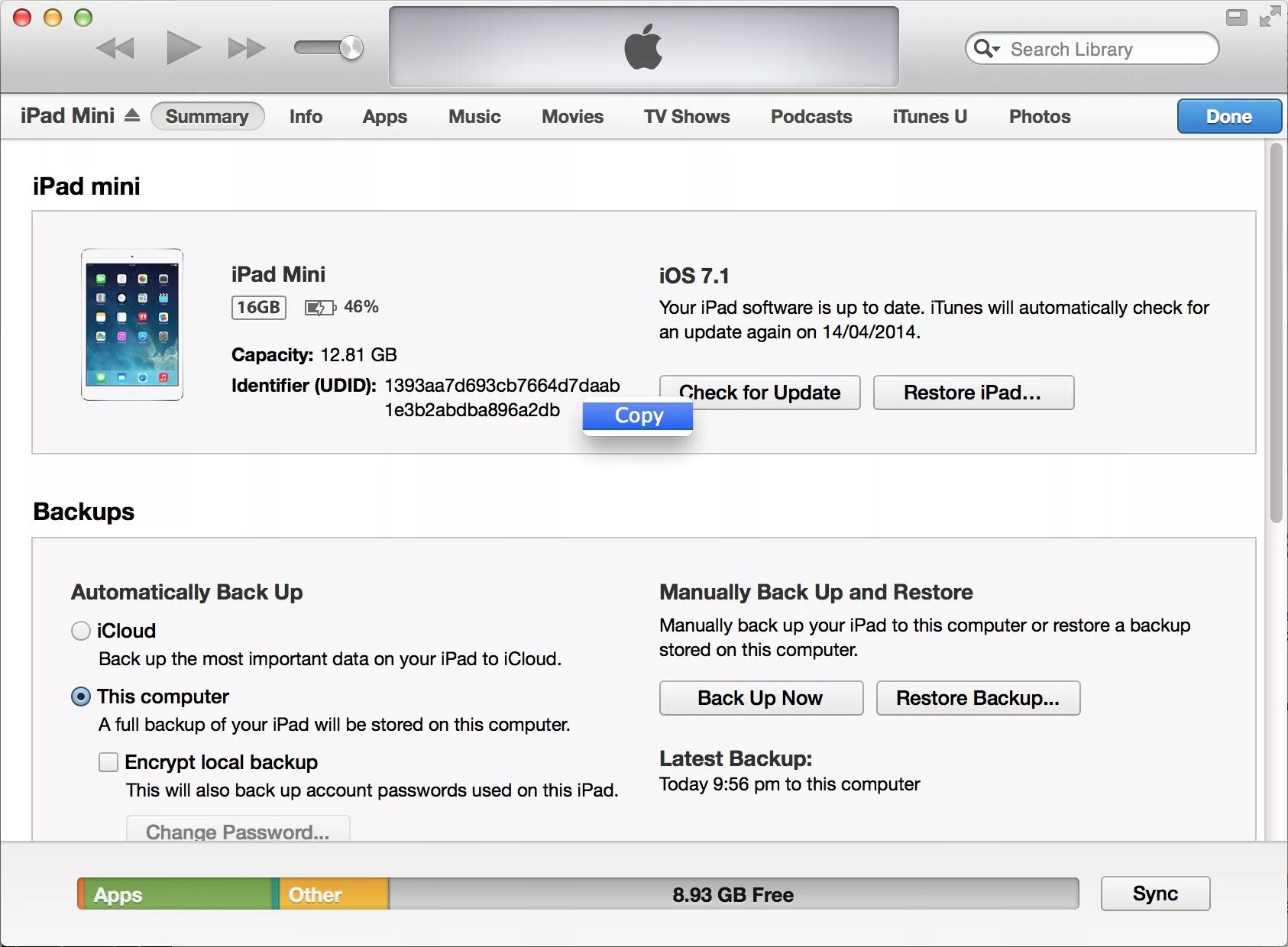1288x947 pixels.
Task: Click the Search Library field
Action: pyautogui.click(x=1092, y=49)
